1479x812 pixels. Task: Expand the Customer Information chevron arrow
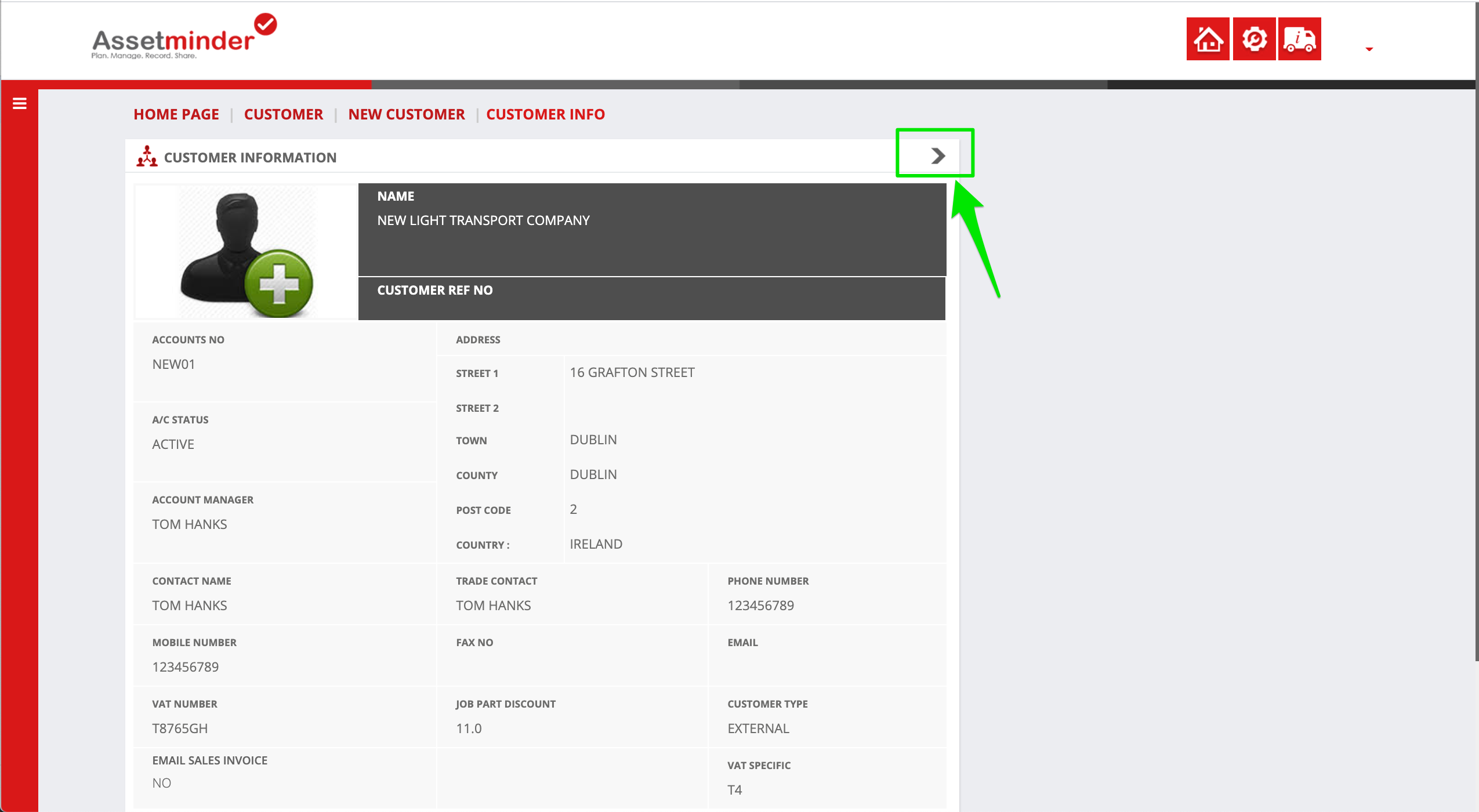point(938,155)
